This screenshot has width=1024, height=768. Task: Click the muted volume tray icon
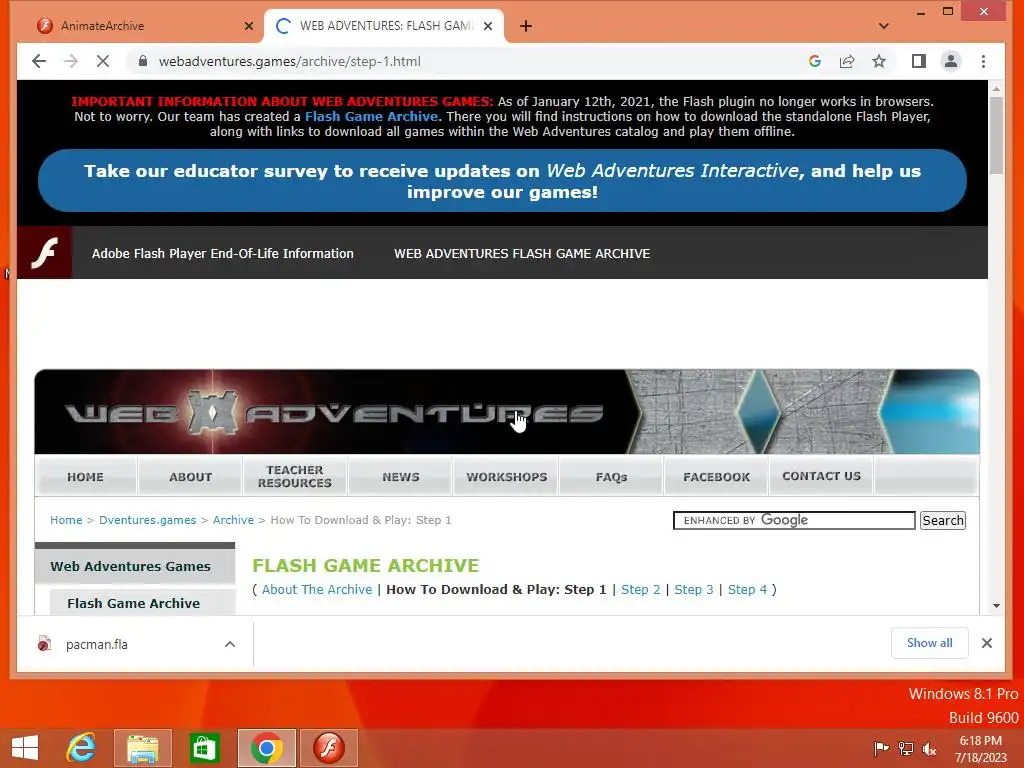coord(929,748)
